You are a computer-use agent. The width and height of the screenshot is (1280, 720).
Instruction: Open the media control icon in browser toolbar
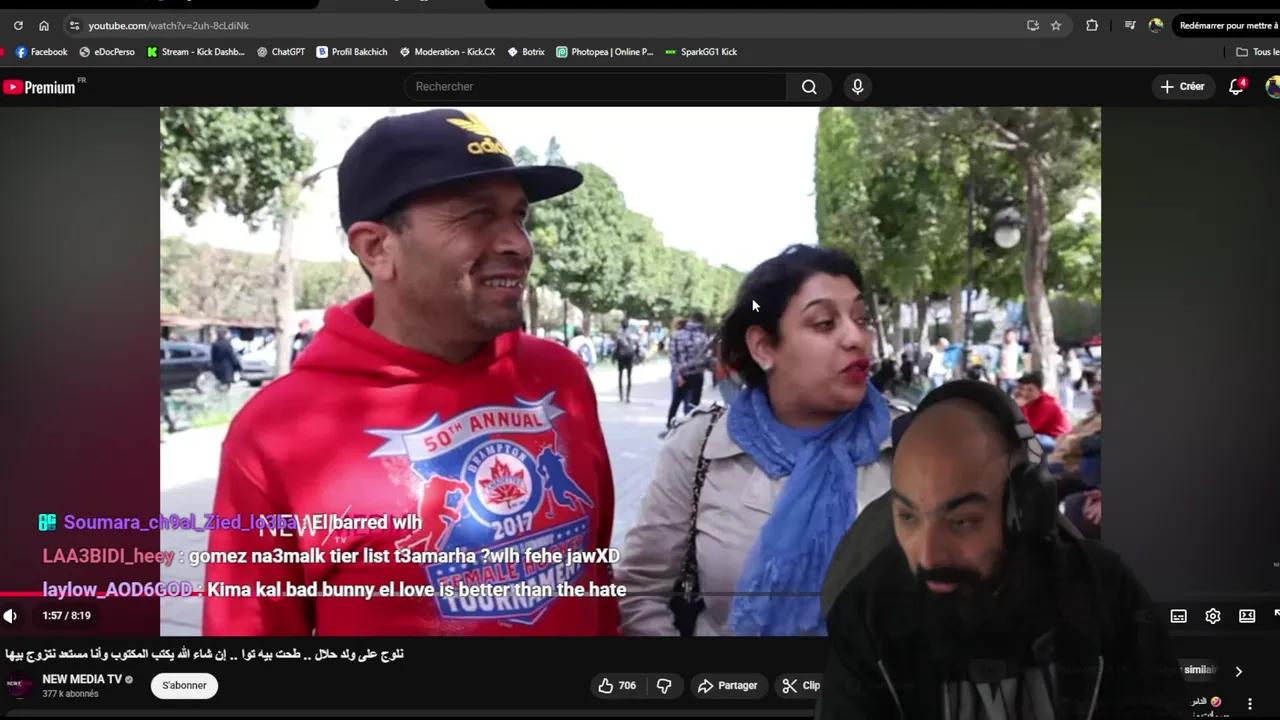(x=1130, y=25)
